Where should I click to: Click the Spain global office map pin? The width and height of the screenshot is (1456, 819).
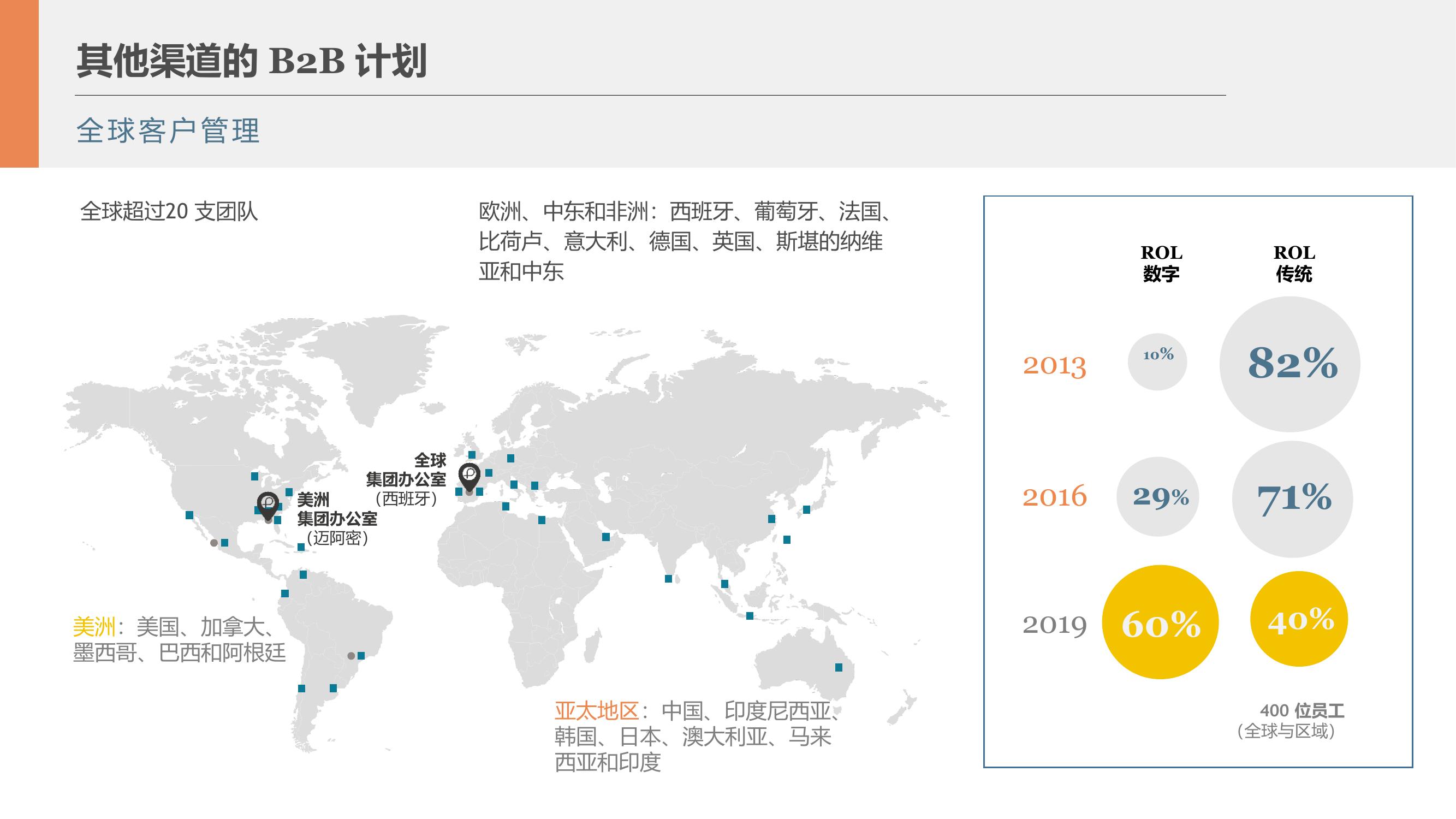469,477
